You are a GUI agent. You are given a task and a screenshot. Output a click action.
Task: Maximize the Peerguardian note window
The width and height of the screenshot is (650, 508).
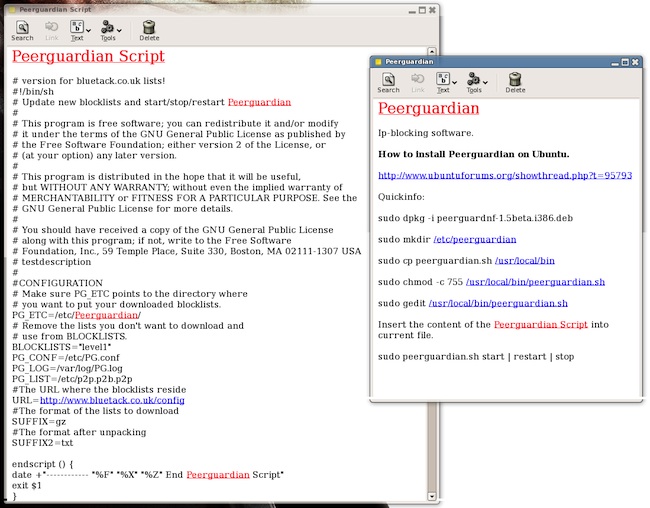point(625,62)
